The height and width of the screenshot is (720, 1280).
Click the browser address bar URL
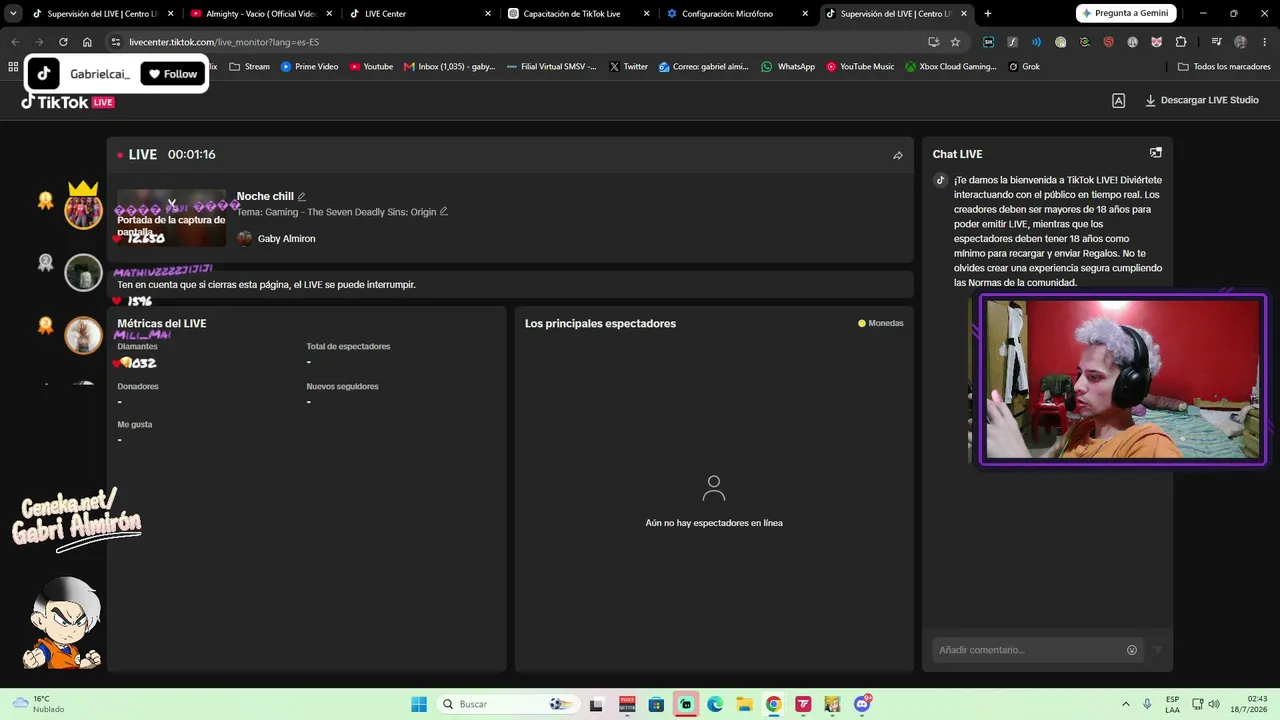tap(224, 42)
